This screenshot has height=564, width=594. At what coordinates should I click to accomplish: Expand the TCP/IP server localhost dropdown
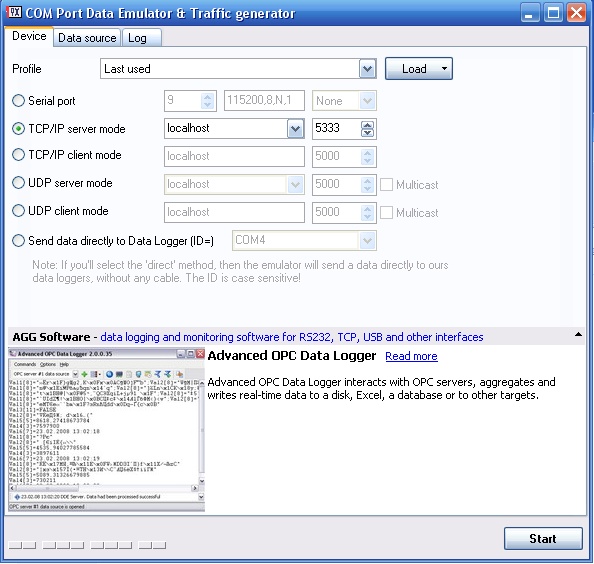click(295, 129)
